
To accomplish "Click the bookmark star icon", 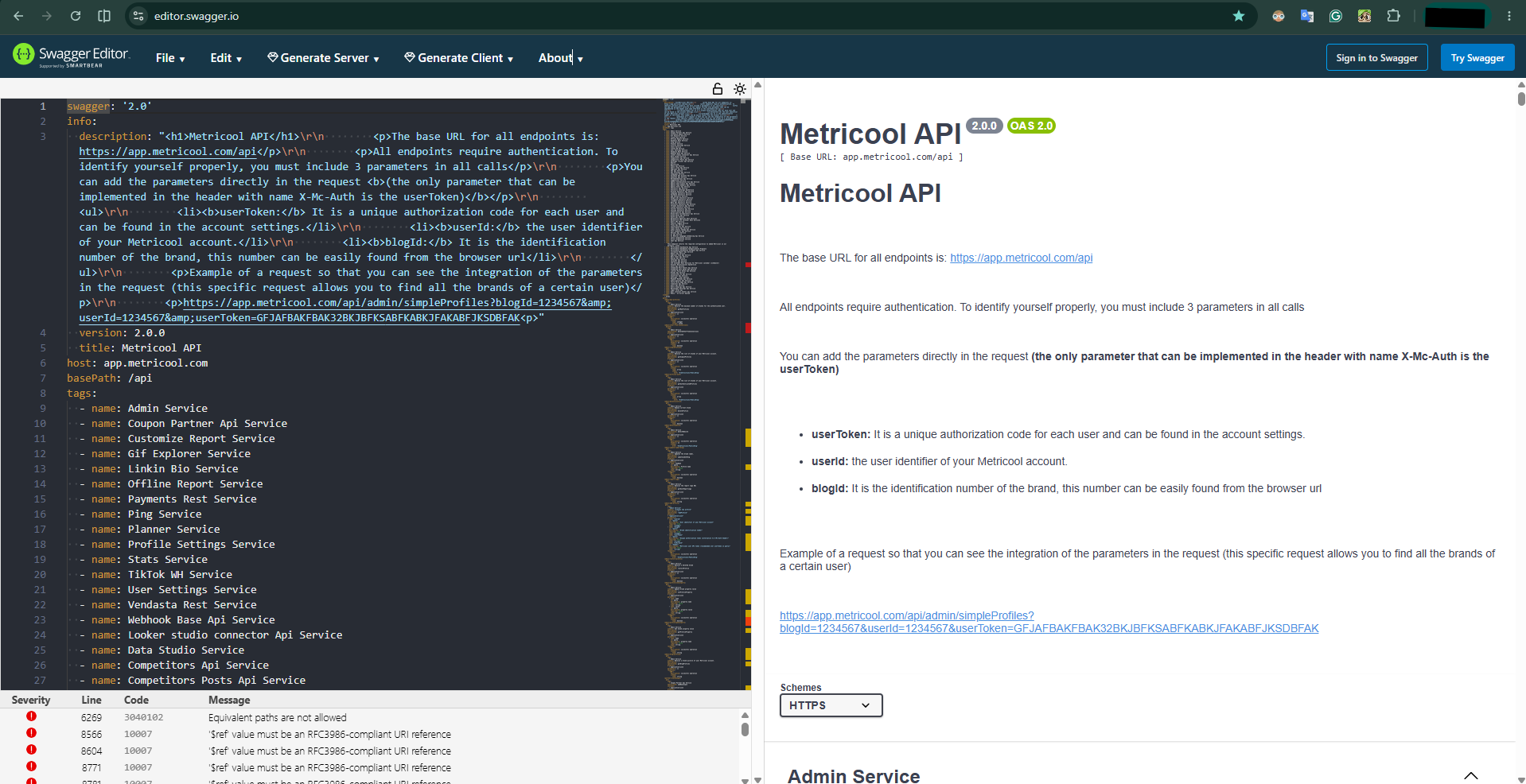I will point(1239,16).
